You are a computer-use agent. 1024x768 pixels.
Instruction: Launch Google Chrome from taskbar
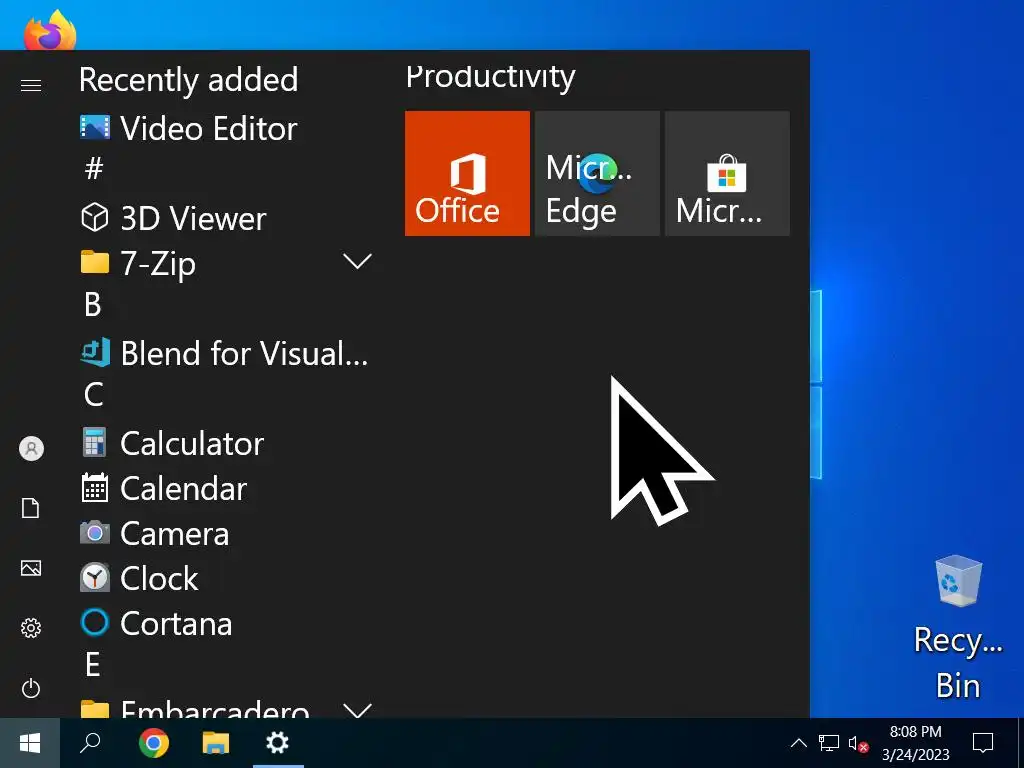coord(153,743)
